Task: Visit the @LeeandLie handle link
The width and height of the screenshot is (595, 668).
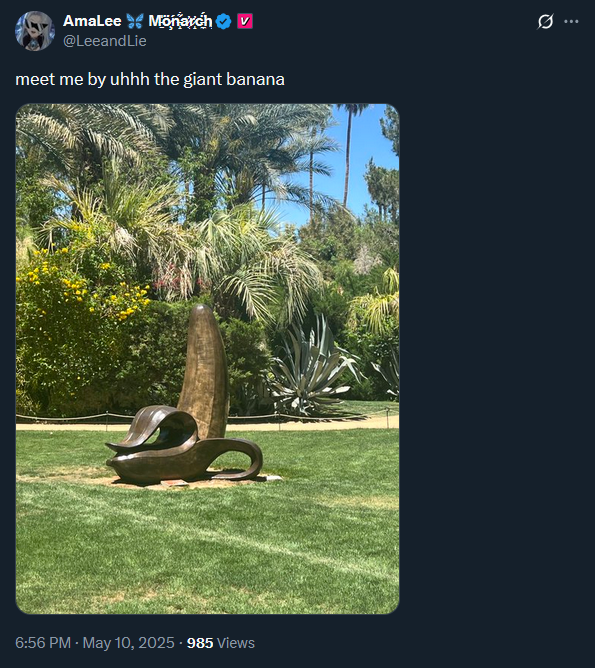Action: coord(105,41)
